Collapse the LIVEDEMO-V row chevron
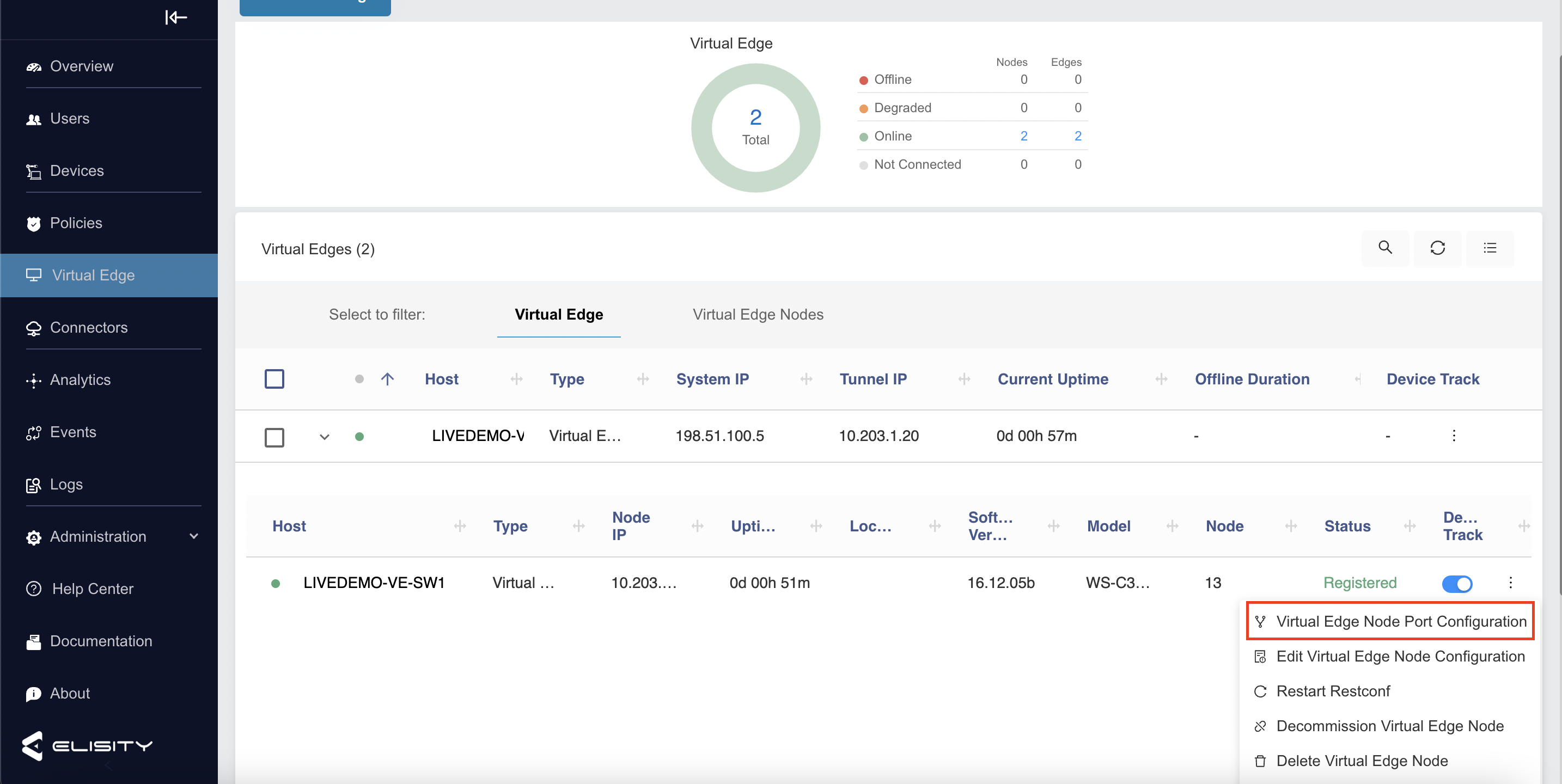Screen dimensions: 1562x784 325,437
